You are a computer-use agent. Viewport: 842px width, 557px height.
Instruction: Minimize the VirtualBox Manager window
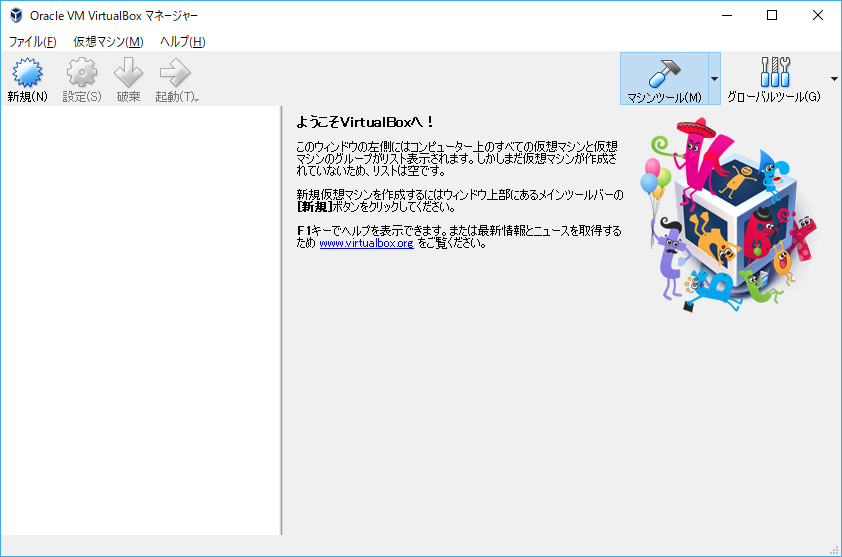pyautogui.click(x=725, y=15)
